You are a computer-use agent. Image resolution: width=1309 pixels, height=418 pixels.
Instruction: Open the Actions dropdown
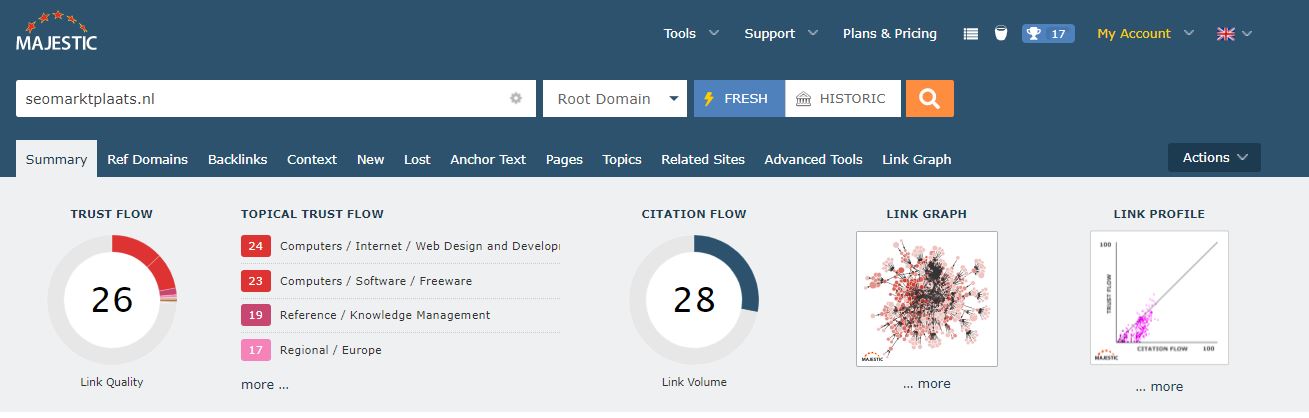coord(1214,158)
